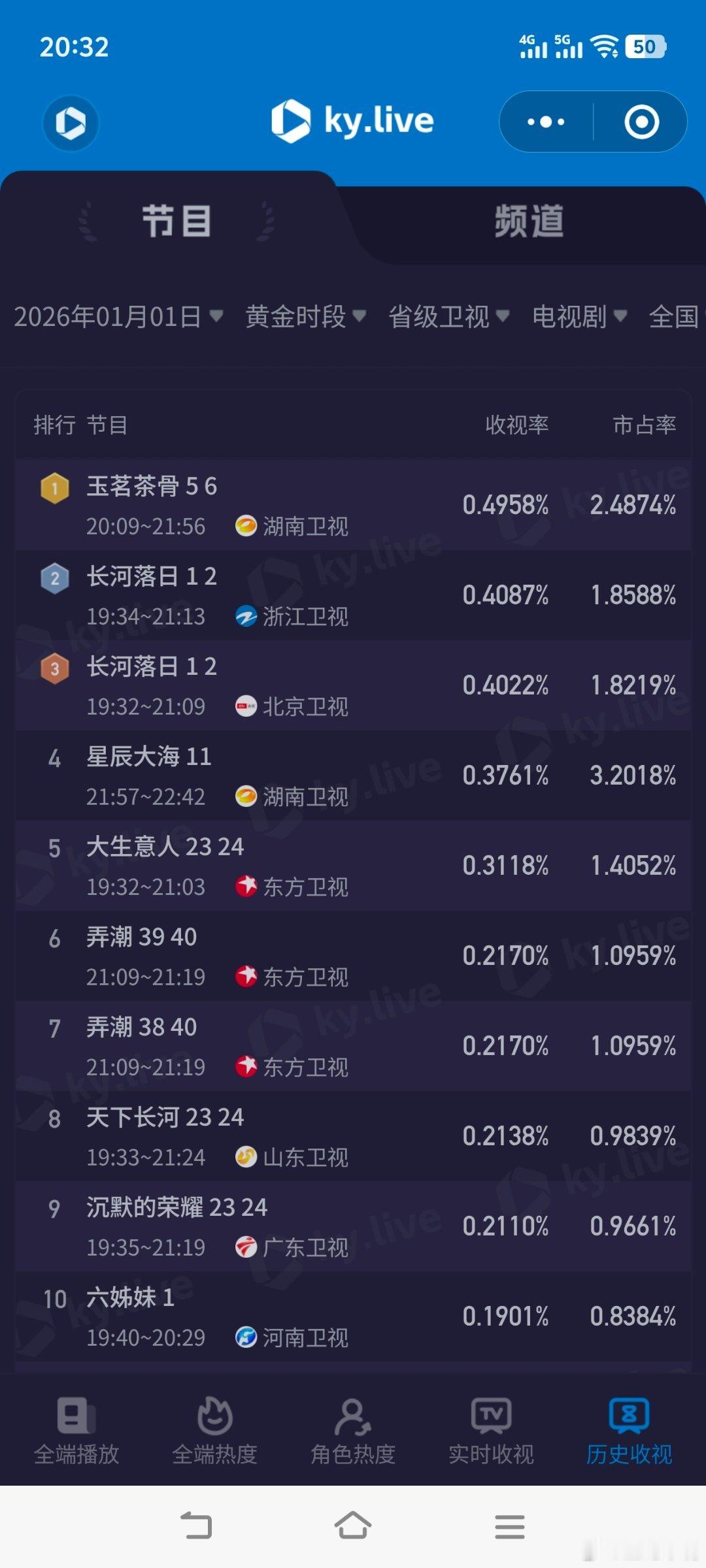Image resolution: width=706 pixels, height=1568 pixels.
Task: Expand the 2026年01月01日 date dropdown
Action: click(118, 317)
